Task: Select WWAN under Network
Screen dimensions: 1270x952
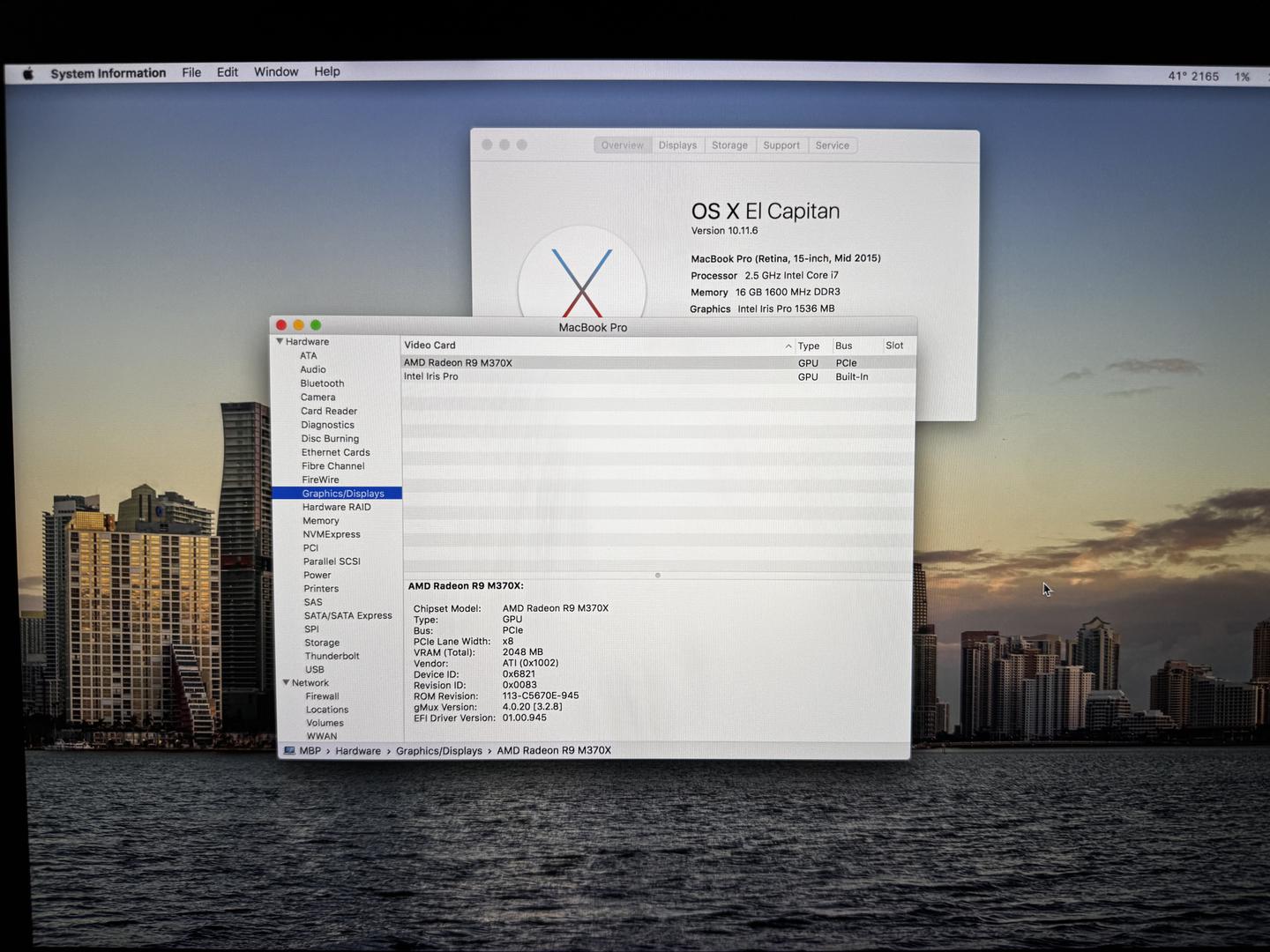Action: coord(322,736)
